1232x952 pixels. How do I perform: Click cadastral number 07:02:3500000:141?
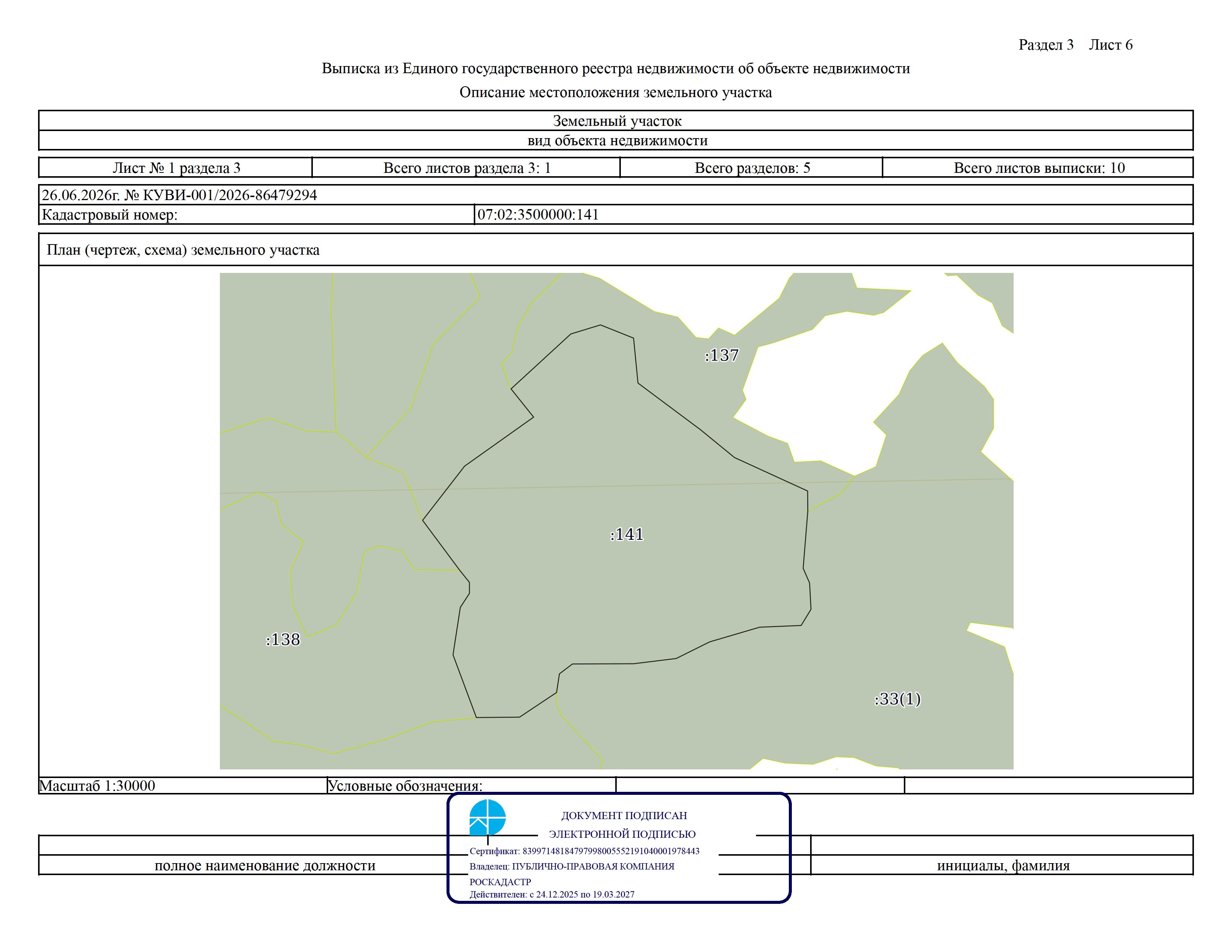[538, 214]
